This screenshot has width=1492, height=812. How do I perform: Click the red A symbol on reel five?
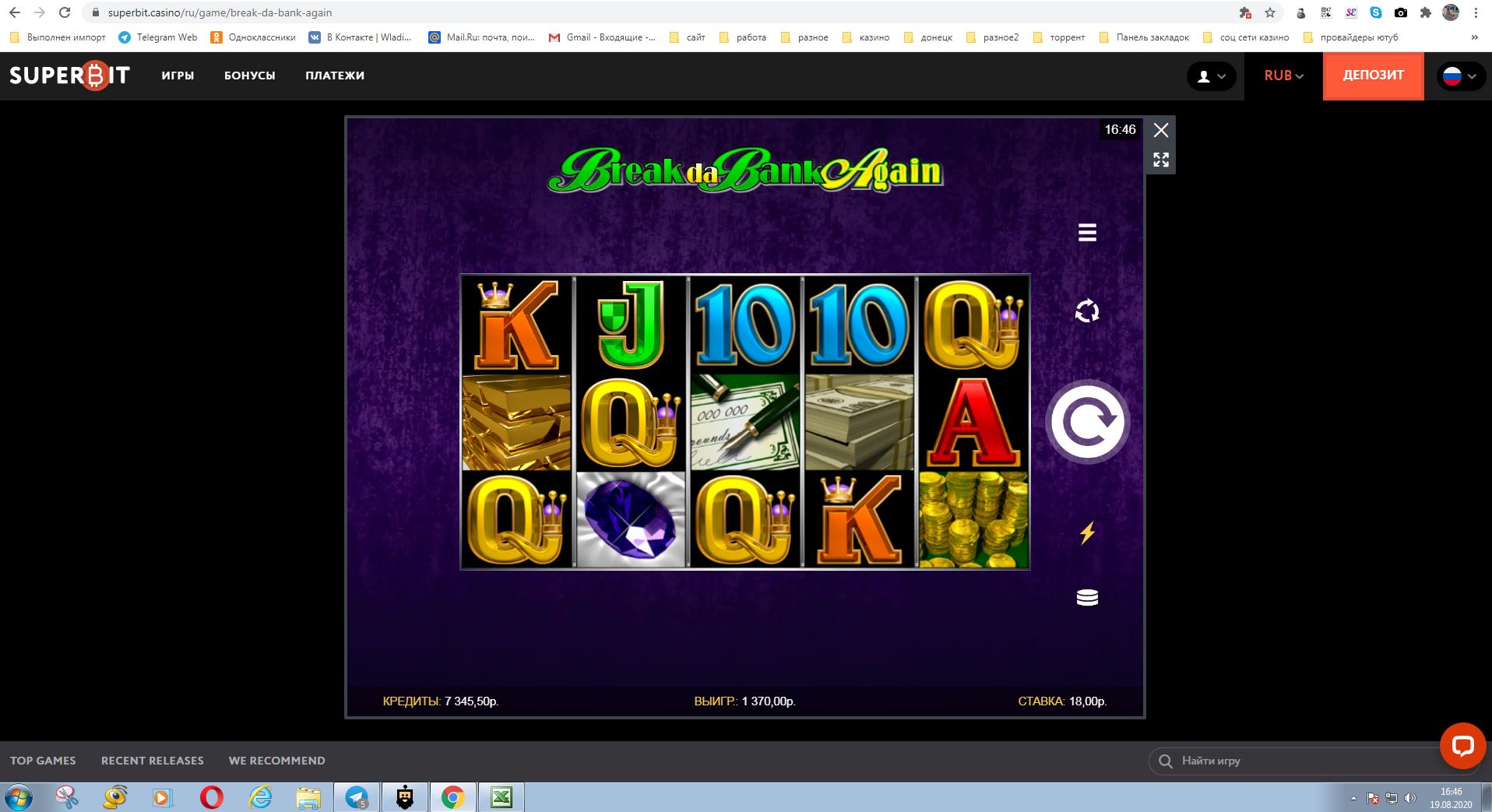point(973,423)
